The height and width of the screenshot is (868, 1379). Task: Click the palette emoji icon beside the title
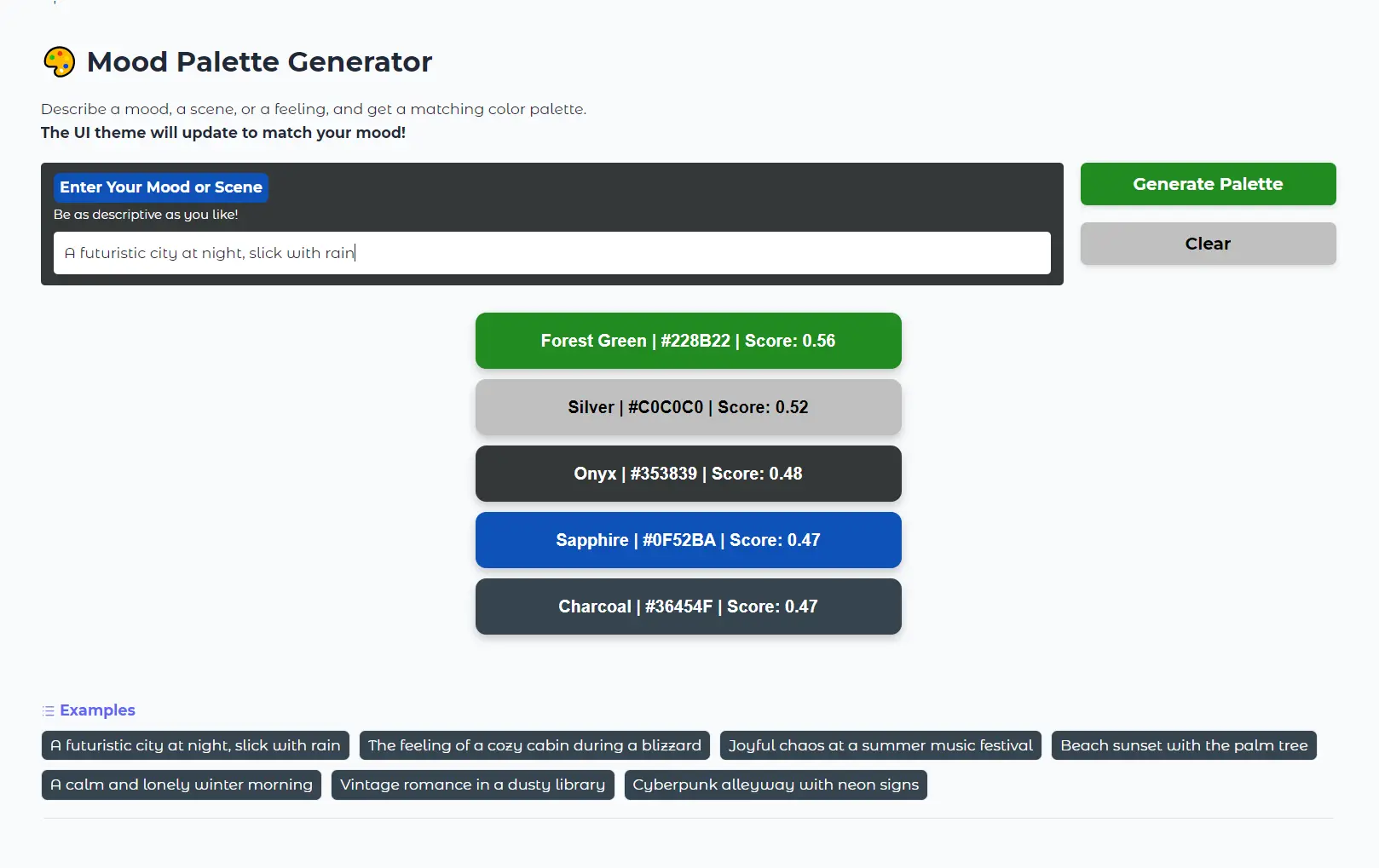pyautogui.click(x=59, y=62)
